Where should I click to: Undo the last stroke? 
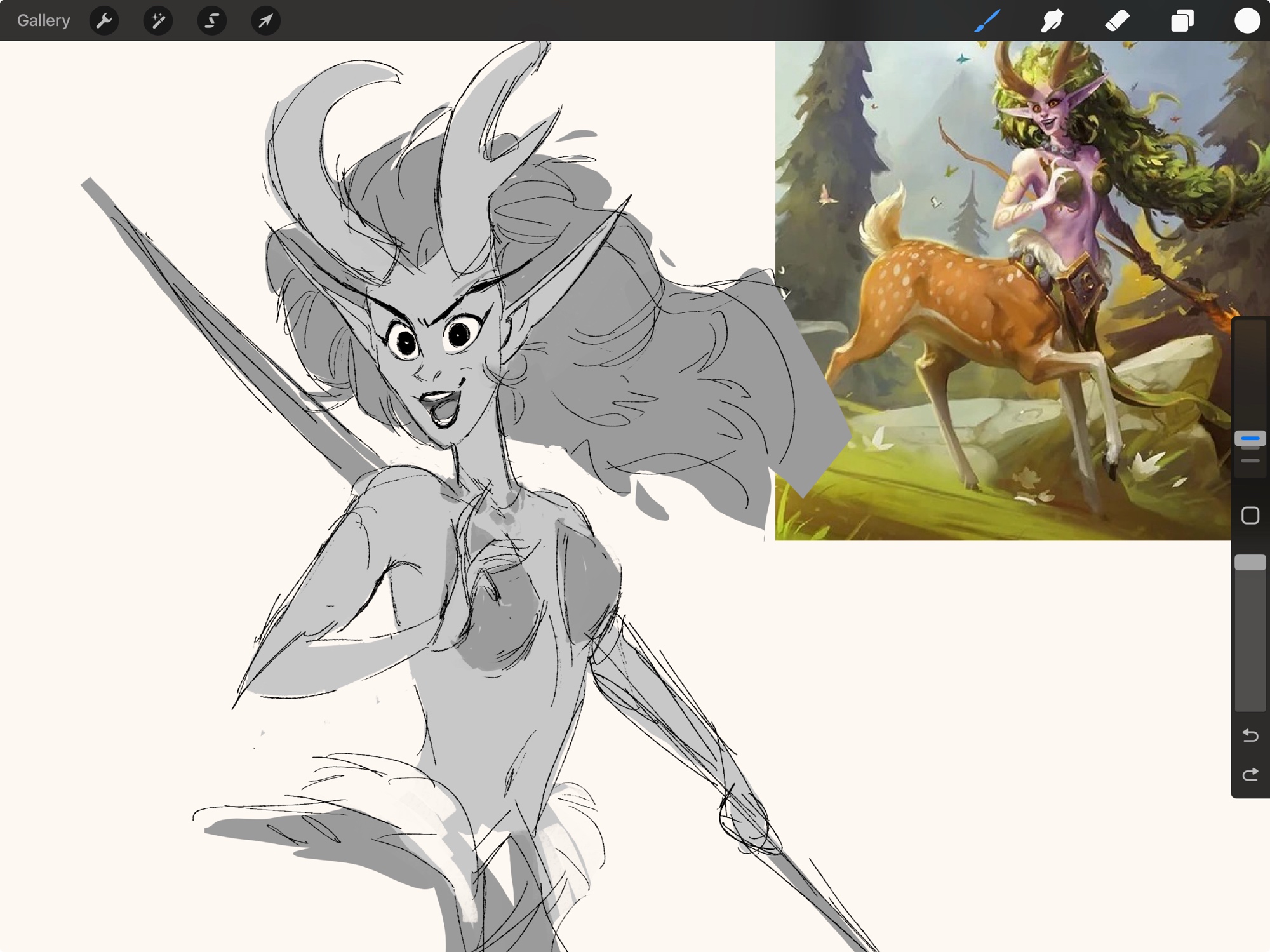(1250, 735)
